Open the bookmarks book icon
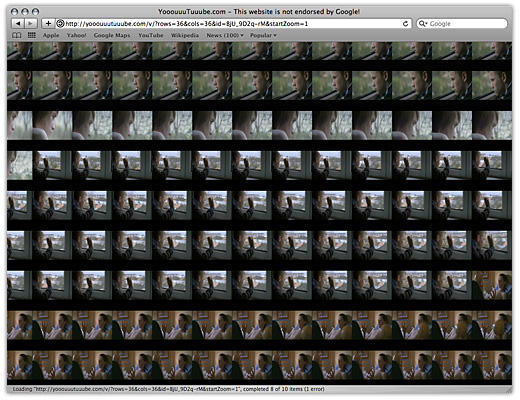The height and width of the screenshot is (400, 520). click(x=16, y=35)
